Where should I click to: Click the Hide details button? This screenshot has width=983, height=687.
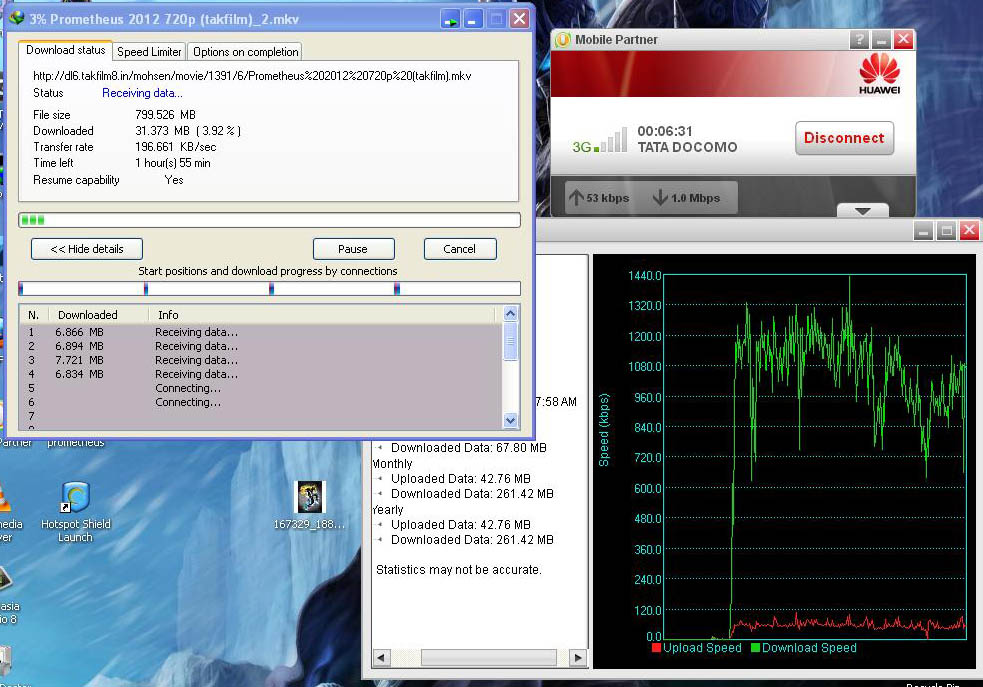click(x=87, y=249)
